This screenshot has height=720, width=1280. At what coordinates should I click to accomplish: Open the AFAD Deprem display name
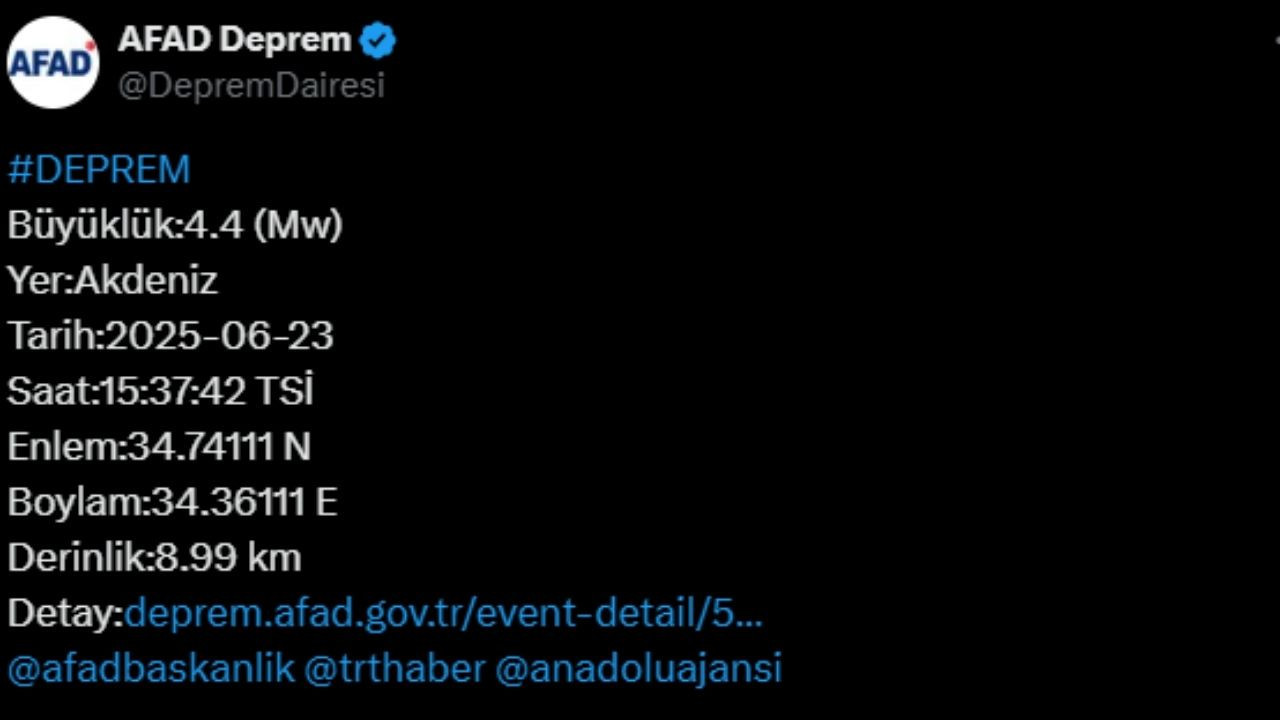[235, 40]
